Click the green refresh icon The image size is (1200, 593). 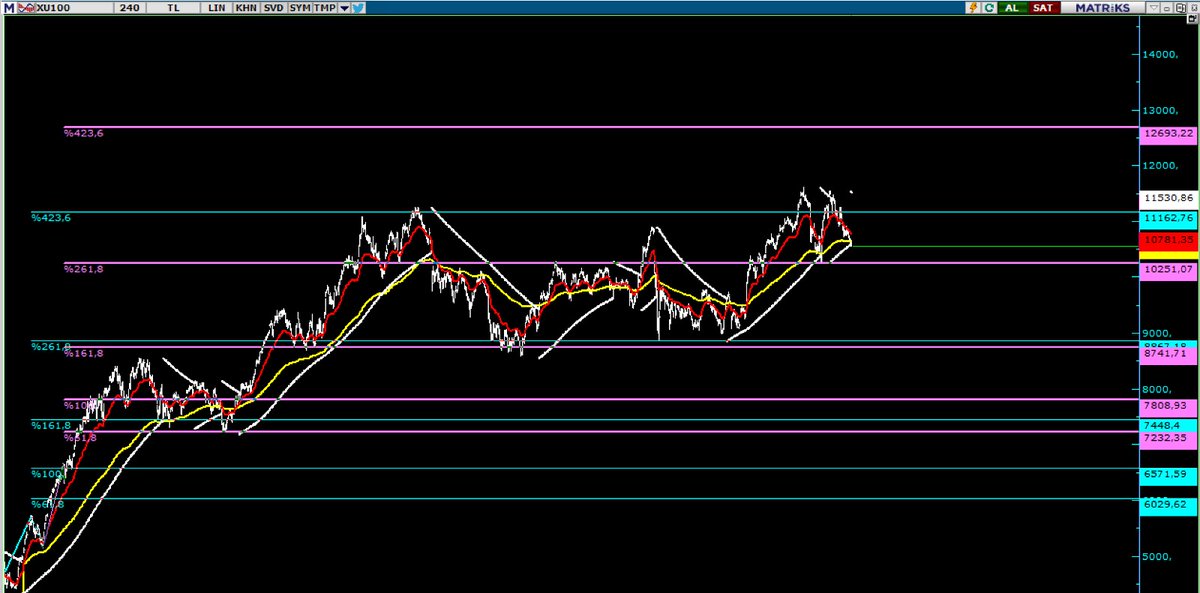pyautogui.click(x=988, y=7)
